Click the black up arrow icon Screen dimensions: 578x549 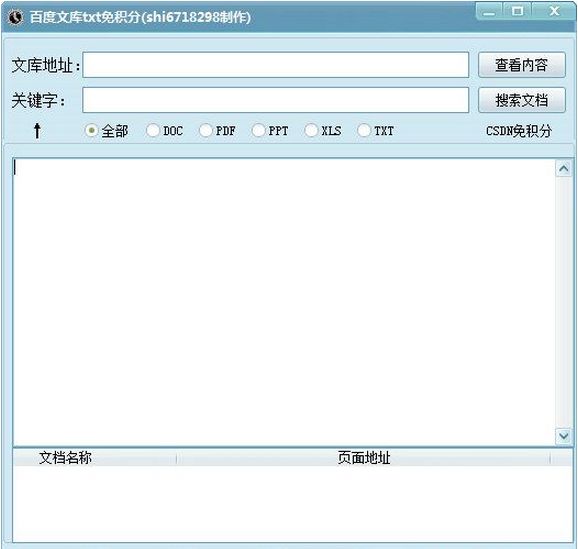(x=37, y=131)
